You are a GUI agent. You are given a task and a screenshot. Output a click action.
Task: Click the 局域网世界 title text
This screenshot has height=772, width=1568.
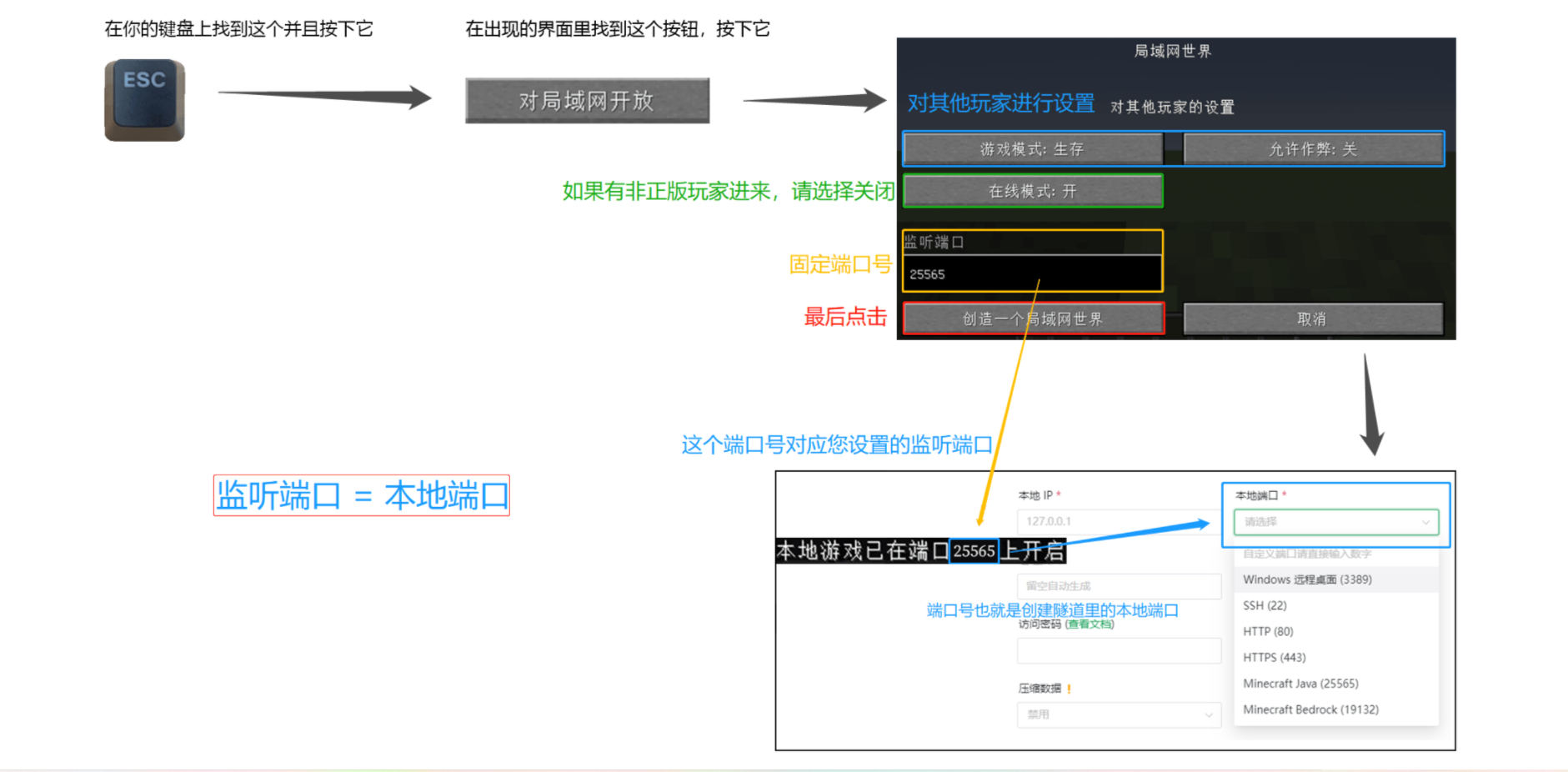[x=1173, y=51]
